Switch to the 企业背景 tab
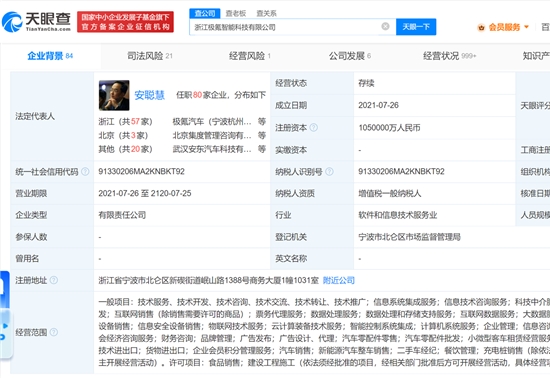Image resolution: width=550 pixels, height=378 pixels. tap(50, 56)
